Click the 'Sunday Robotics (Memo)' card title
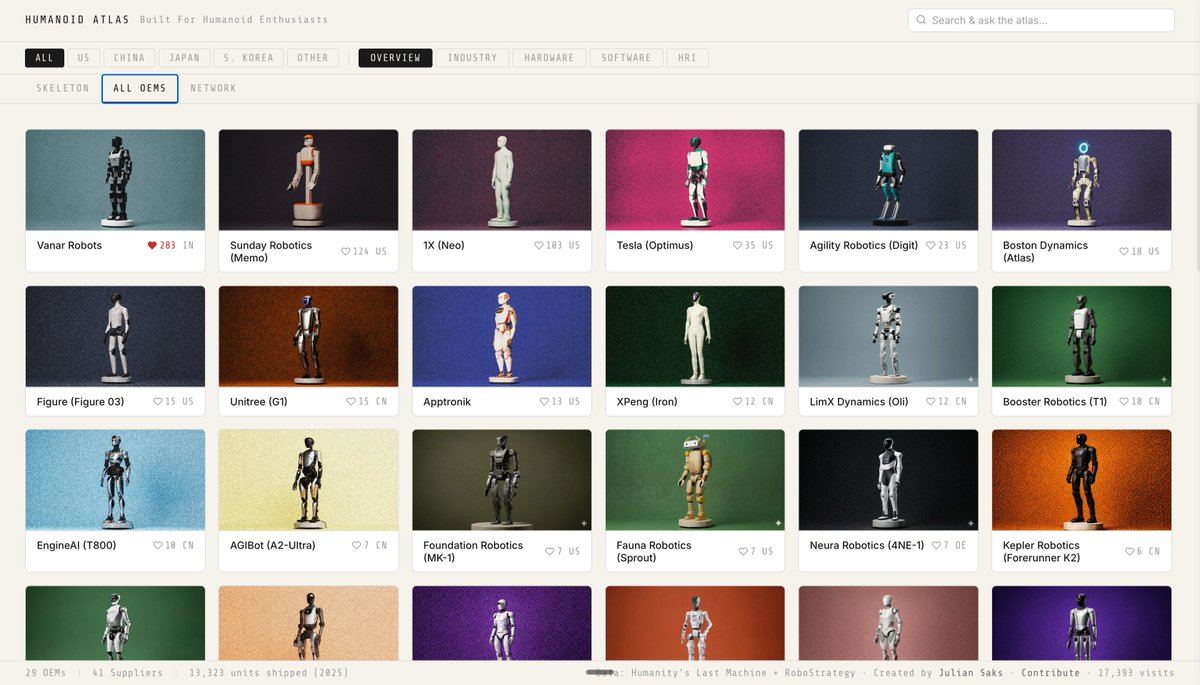Image resolution: width=1200 pixels, height=685 pixels. (271, 251)
